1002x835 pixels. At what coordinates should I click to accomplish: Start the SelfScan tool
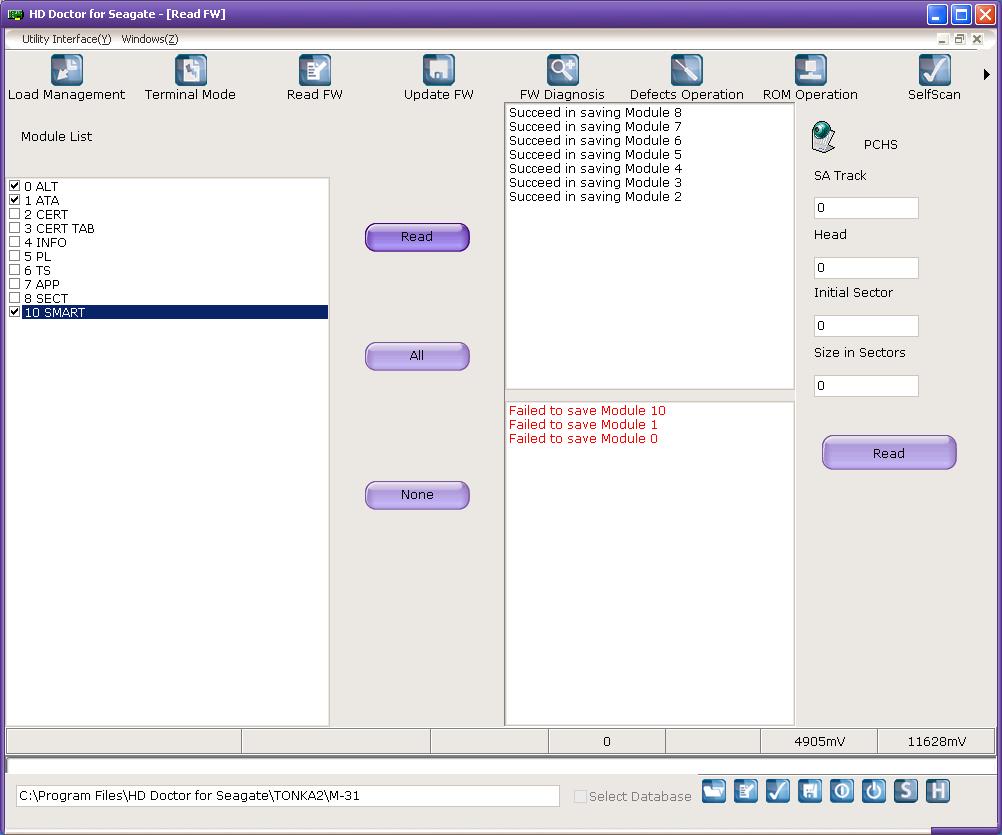(x=934, y=78)
